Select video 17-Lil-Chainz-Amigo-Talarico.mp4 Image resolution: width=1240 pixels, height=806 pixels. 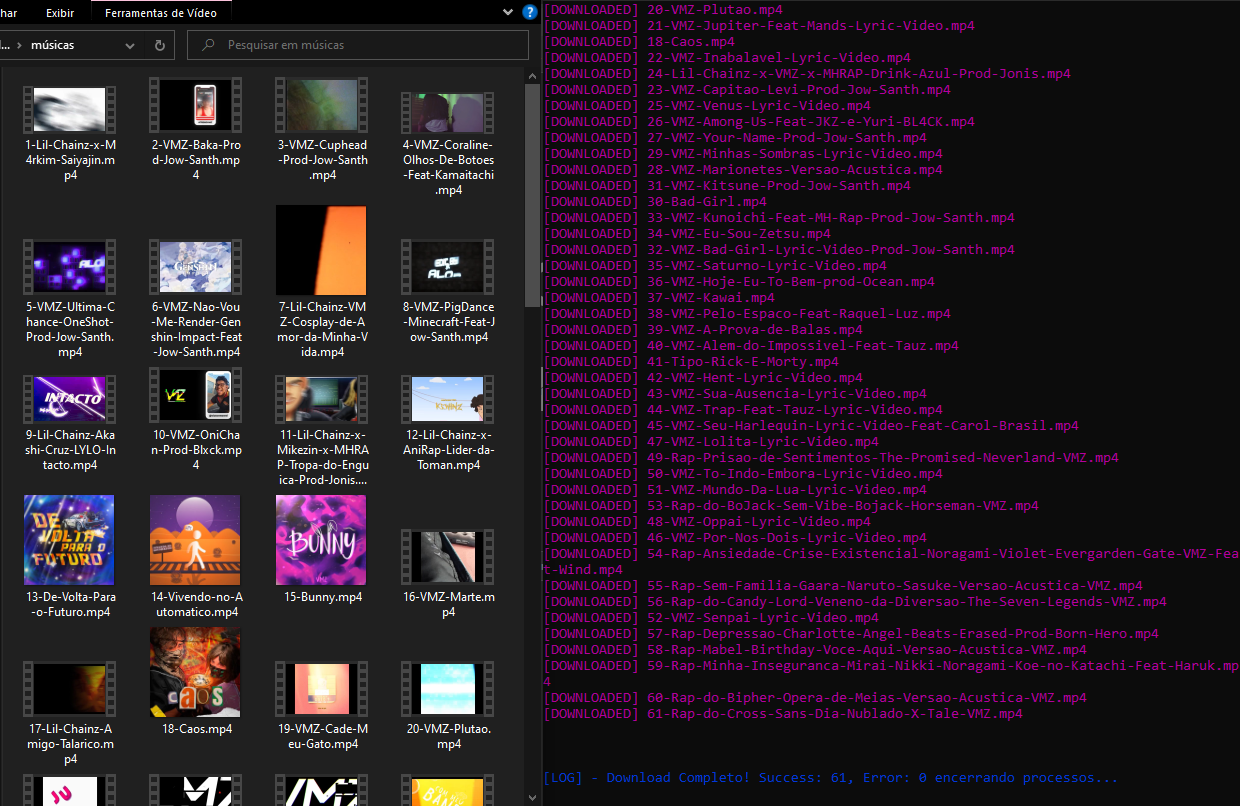point(69,713)
